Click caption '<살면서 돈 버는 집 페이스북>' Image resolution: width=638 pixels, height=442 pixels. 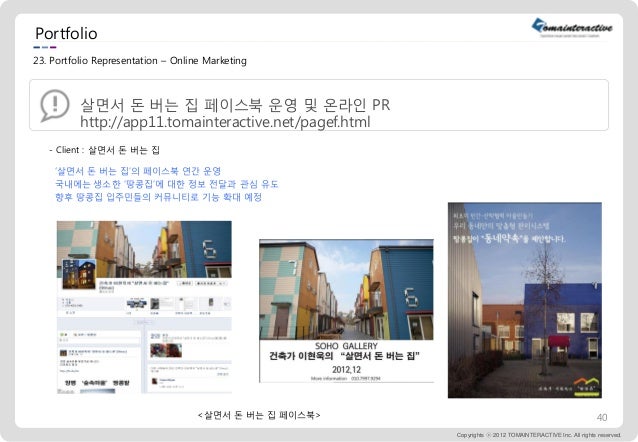point(259,415)
